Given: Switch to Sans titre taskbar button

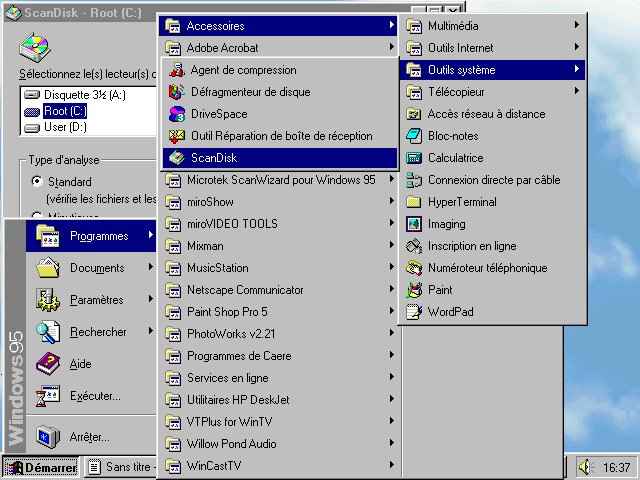Looking at the screenshot, I should click(120, 467).
